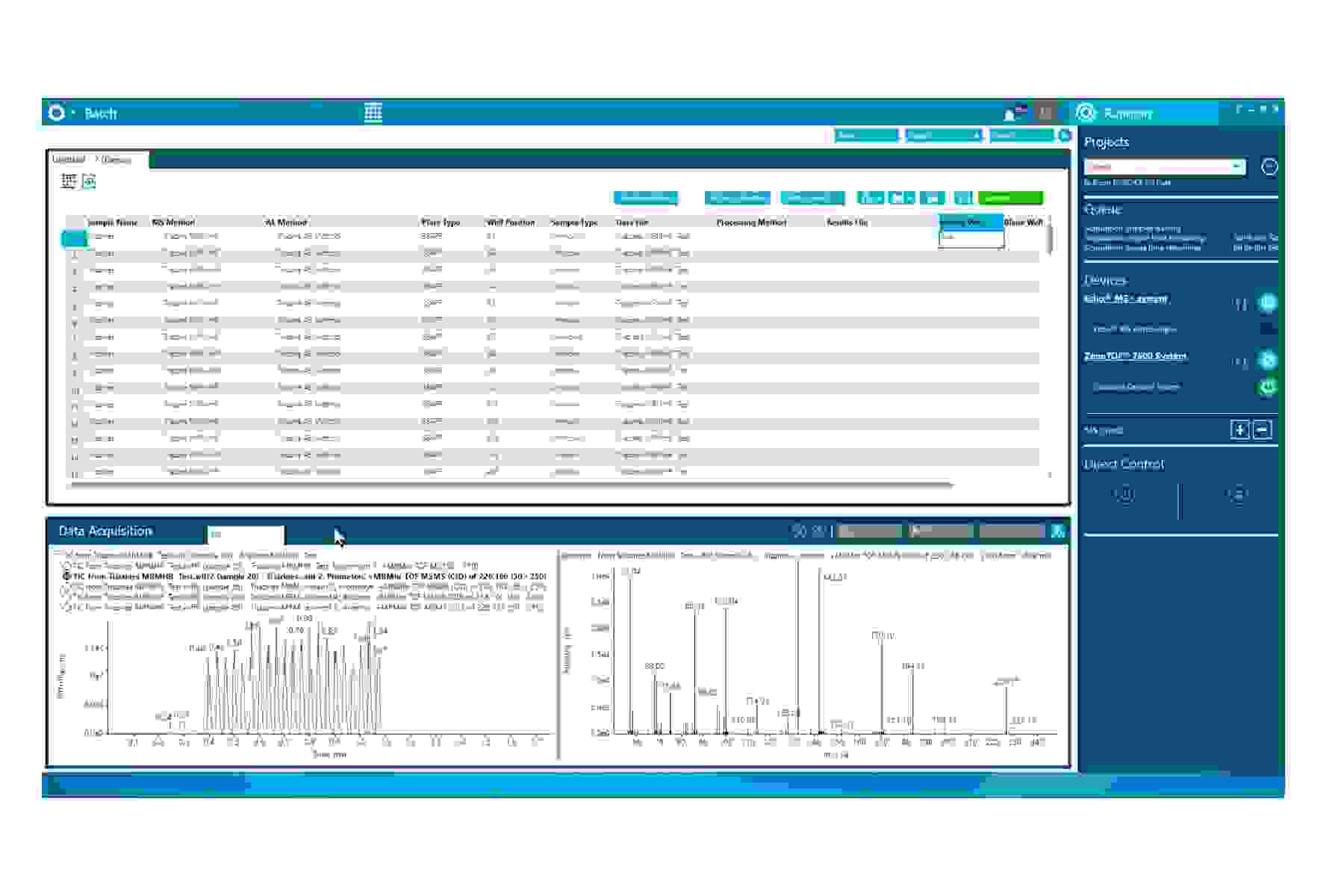Viewport: 1344px width, 896px height.
Task: Click the batch table horizontal scrollbar
Action: (508, 485)
